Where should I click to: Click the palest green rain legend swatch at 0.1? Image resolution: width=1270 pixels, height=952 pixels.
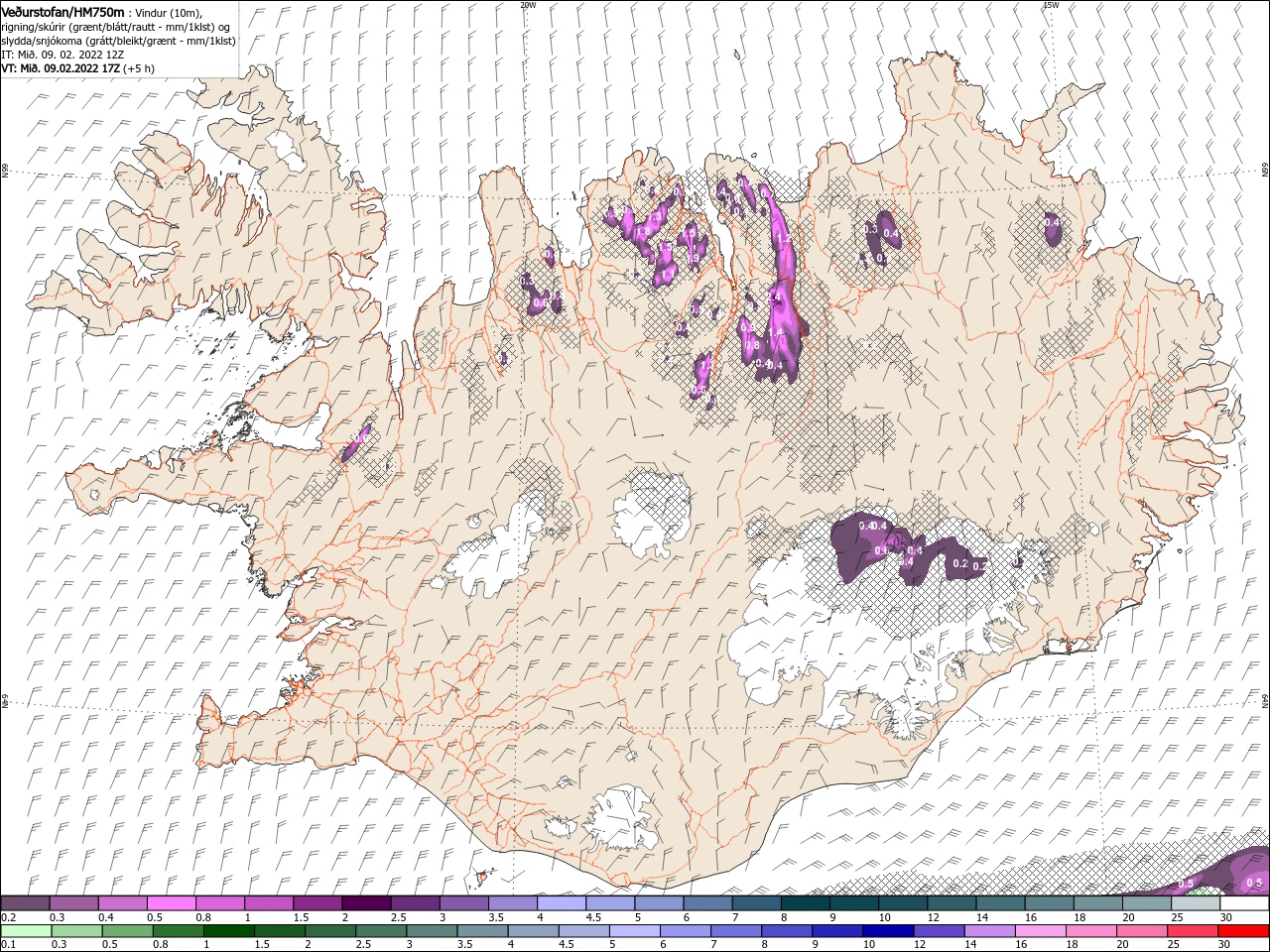point(24,930)
